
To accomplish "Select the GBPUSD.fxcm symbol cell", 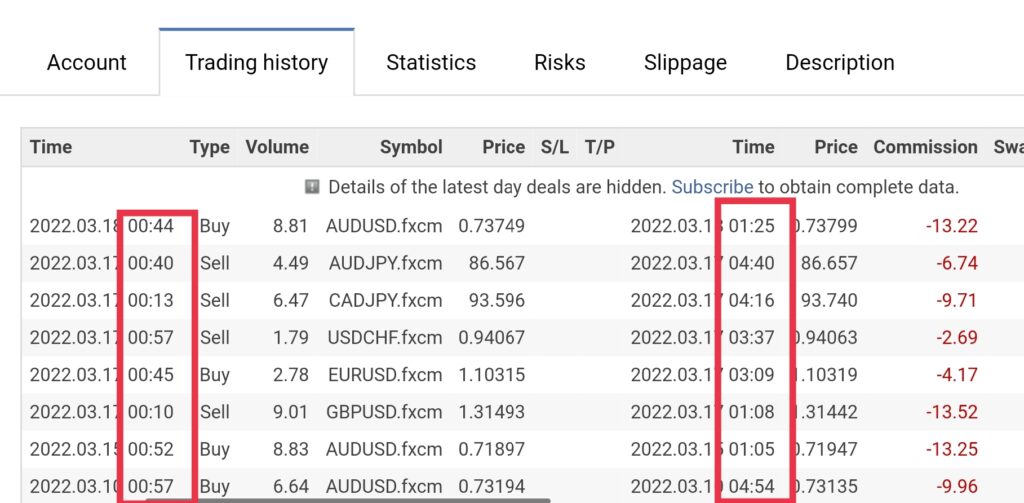I will pyautogui.click(x=384, y=412).
